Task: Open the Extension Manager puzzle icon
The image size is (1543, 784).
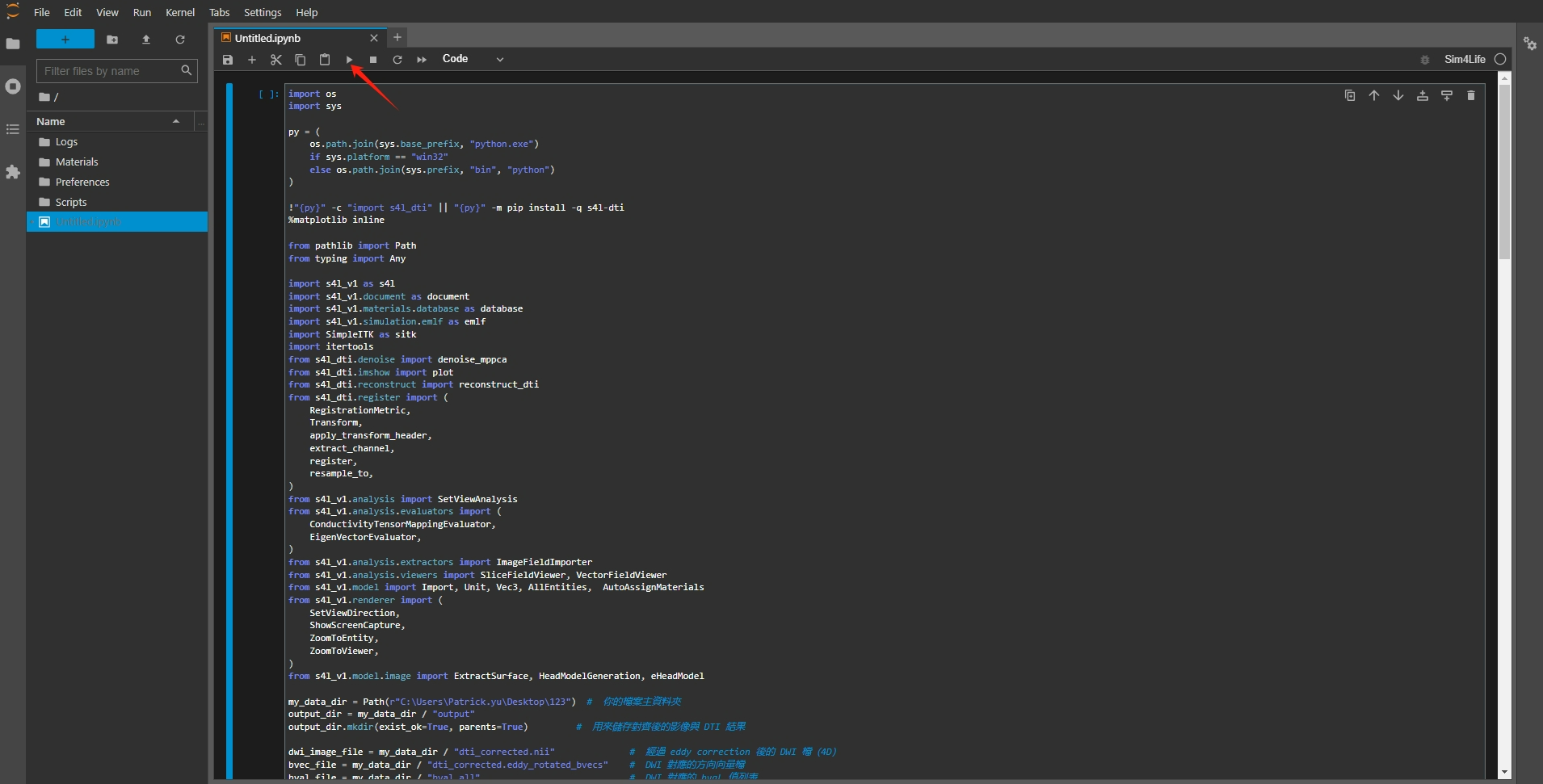Action: click(13, 172)
